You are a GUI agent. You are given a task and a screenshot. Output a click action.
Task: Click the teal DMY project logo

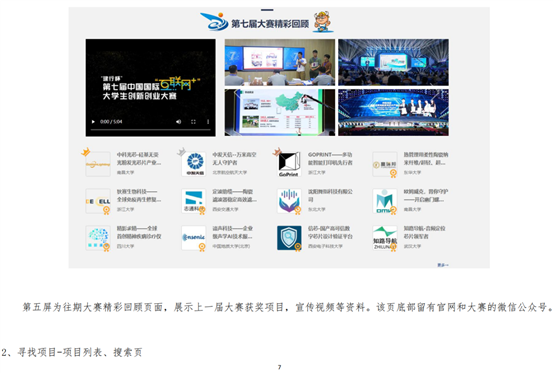(x=385, y=201)
